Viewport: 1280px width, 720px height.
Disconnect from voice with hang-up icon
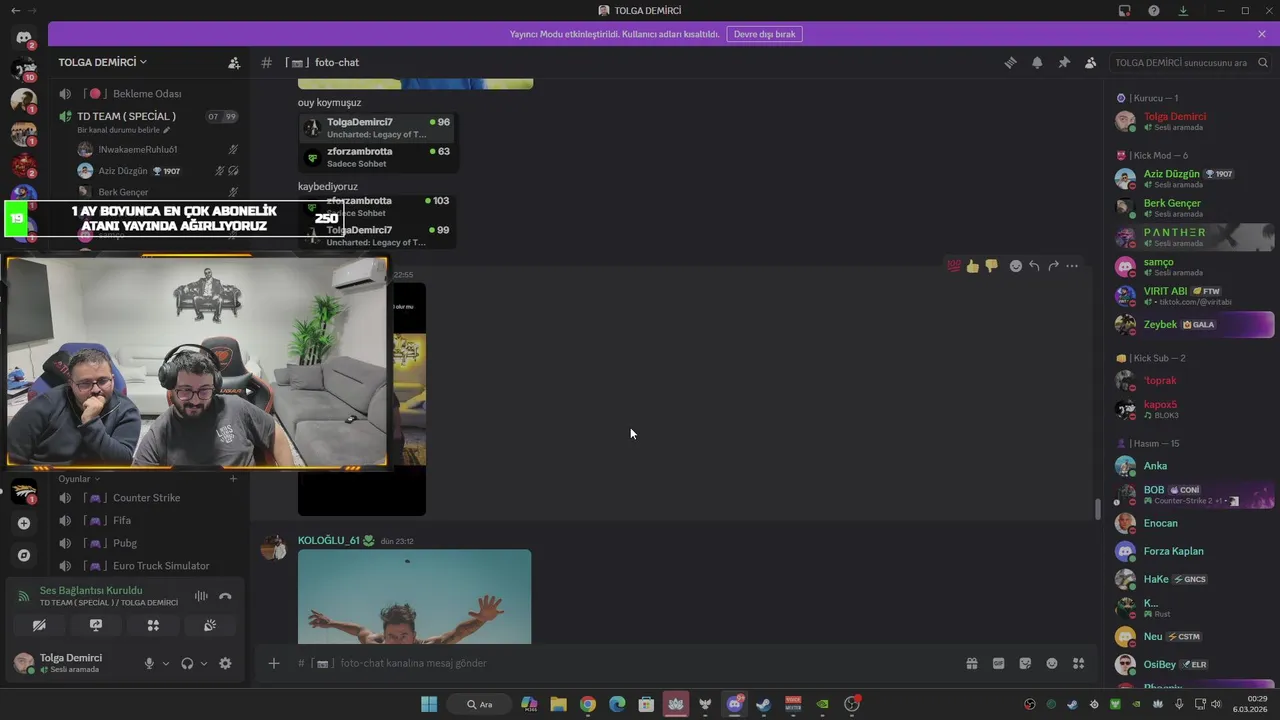coord(225,596)
